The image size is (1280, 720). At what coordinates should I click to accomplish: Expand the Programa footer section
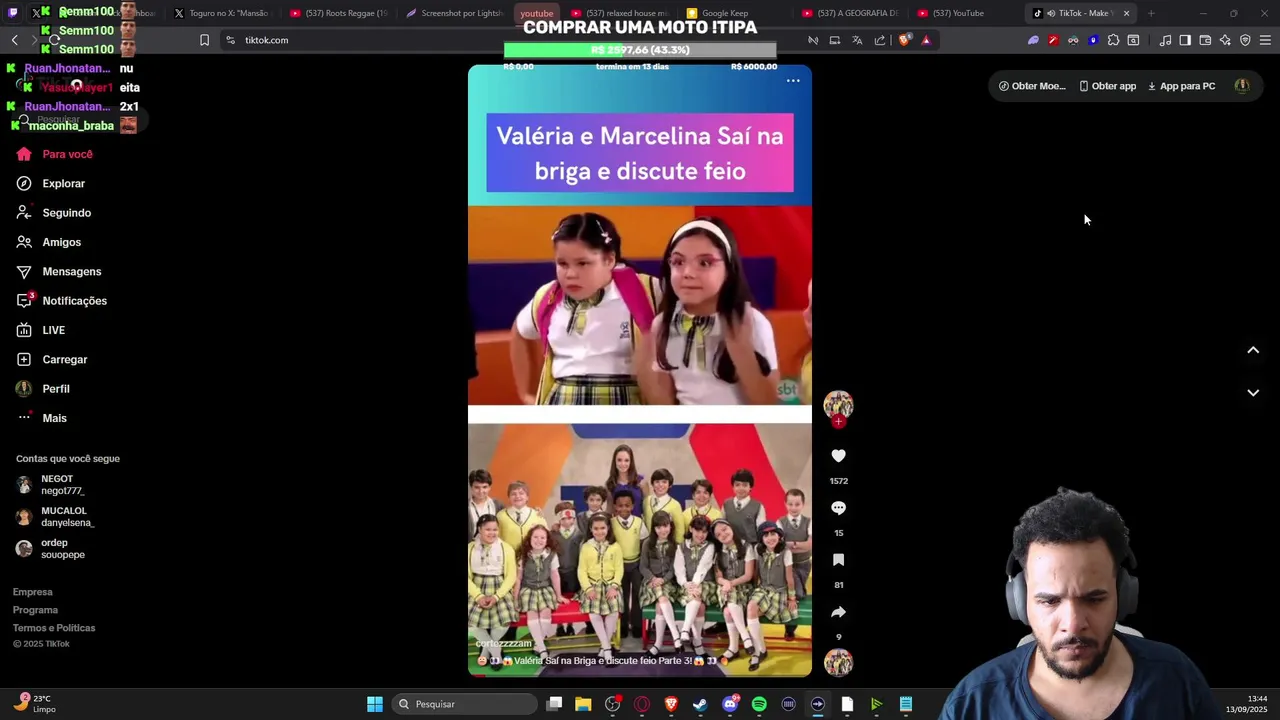coord(35,610)
